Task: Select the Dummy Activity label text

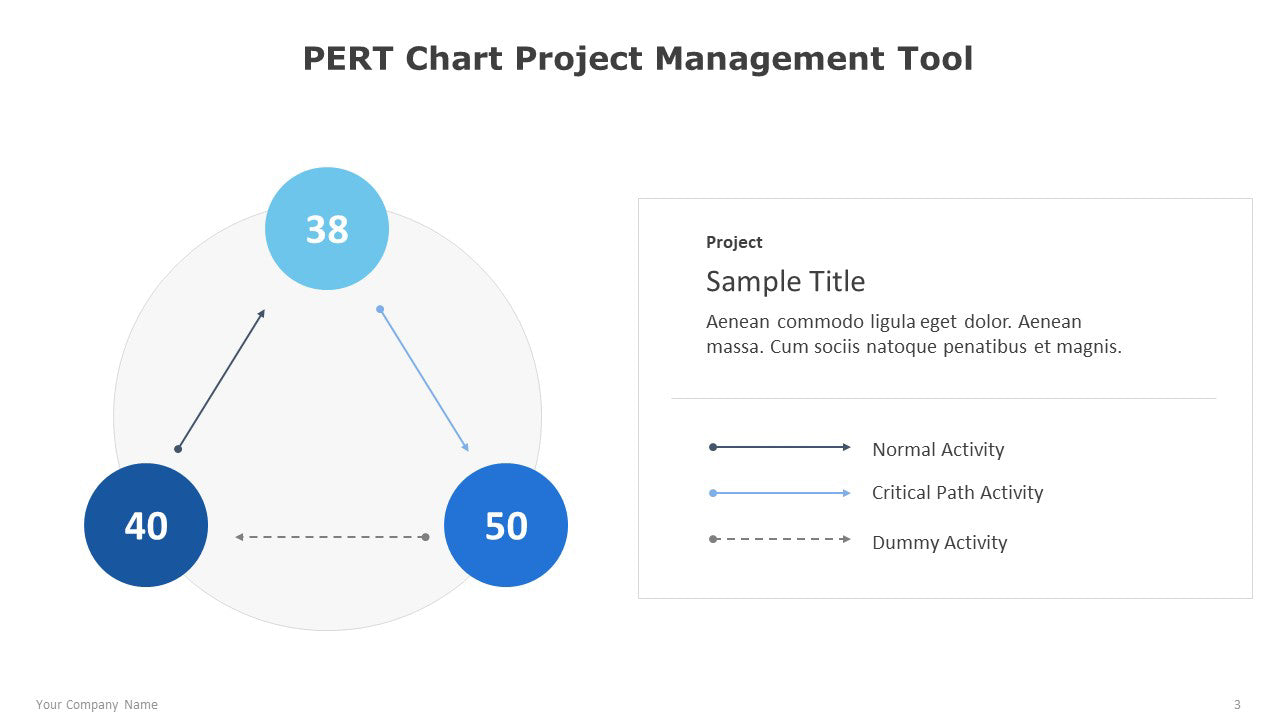Action: point(939,542)
